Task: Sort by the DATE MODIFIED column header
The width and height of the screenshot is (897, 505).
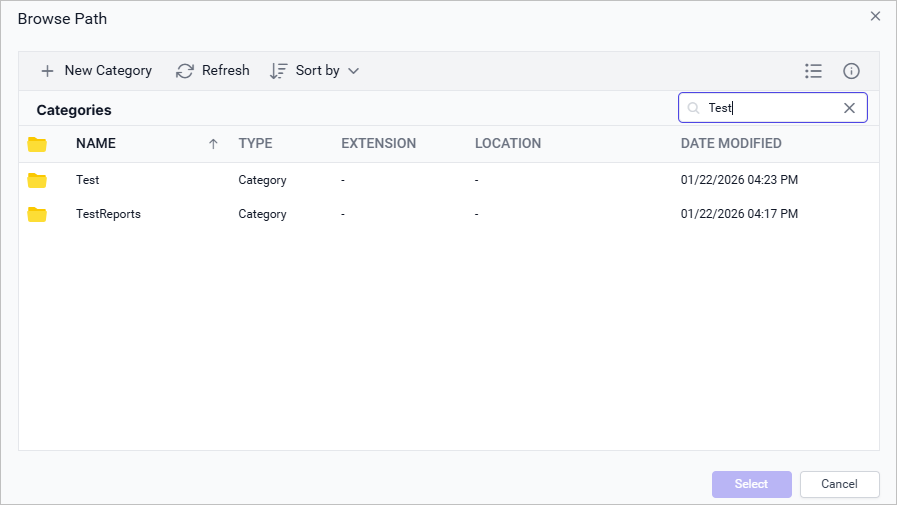Action: pos(731,144)
